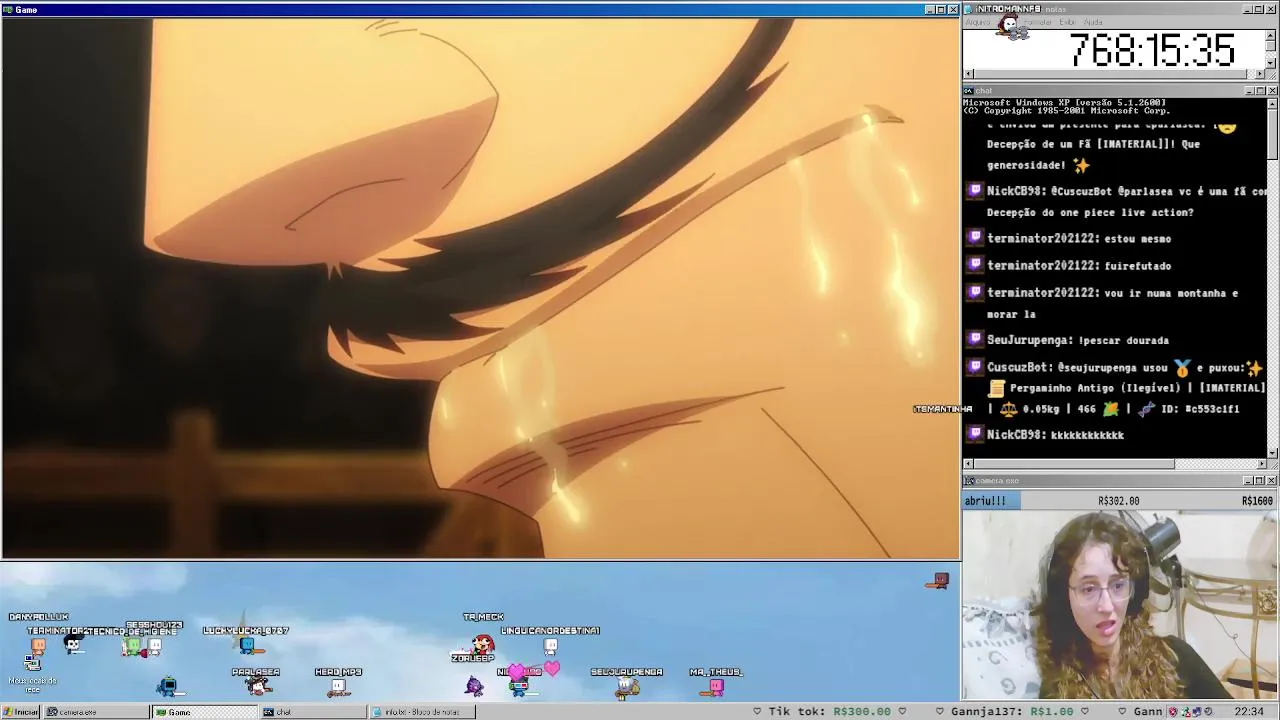Open info.txt Bloco de notas taskbar item
The height and width of the screenshot is (720, 1280).
tap(422, 712)
